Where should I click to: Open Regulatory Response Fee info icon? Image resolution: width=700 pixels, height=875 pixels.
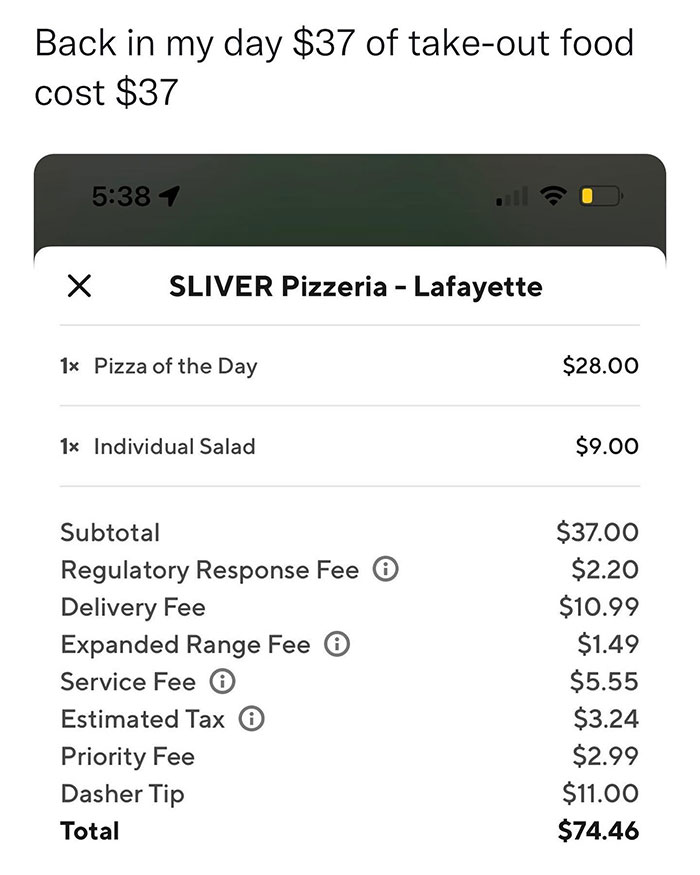(x=385, y=569)
